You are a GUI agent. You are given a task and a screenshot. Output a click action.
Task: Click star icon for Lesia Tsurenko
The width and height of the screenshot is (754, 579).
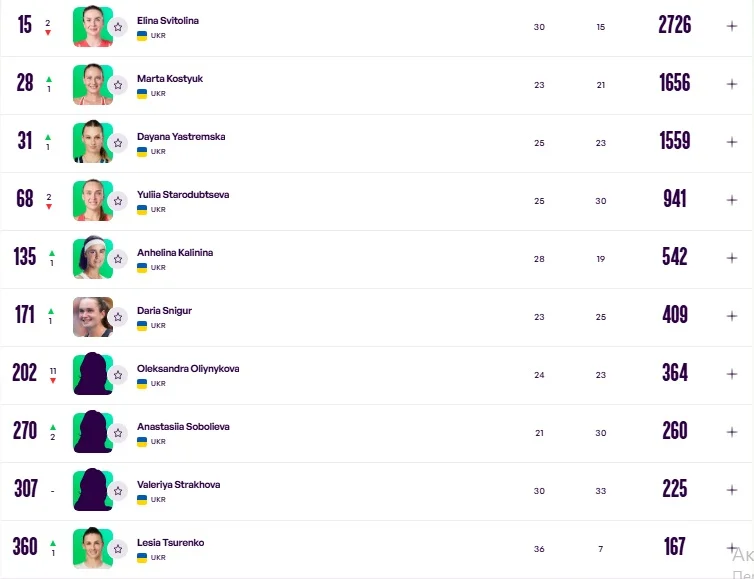click(x=118, y=549)
